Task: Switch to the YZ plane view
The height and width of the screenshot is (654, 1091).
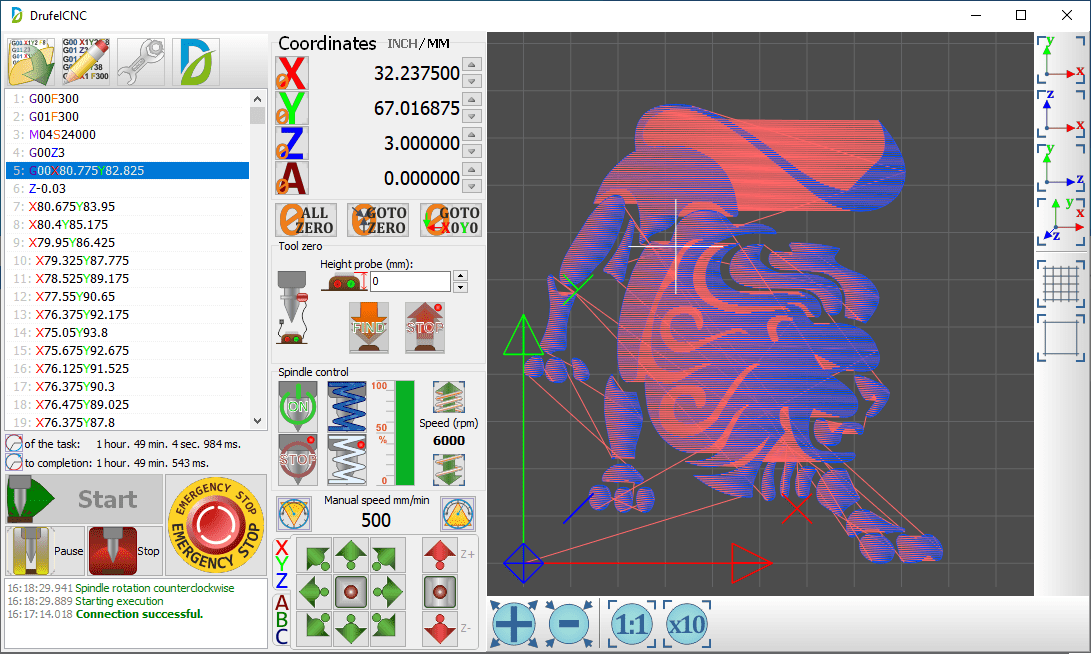Action: tap(1060, 168)
